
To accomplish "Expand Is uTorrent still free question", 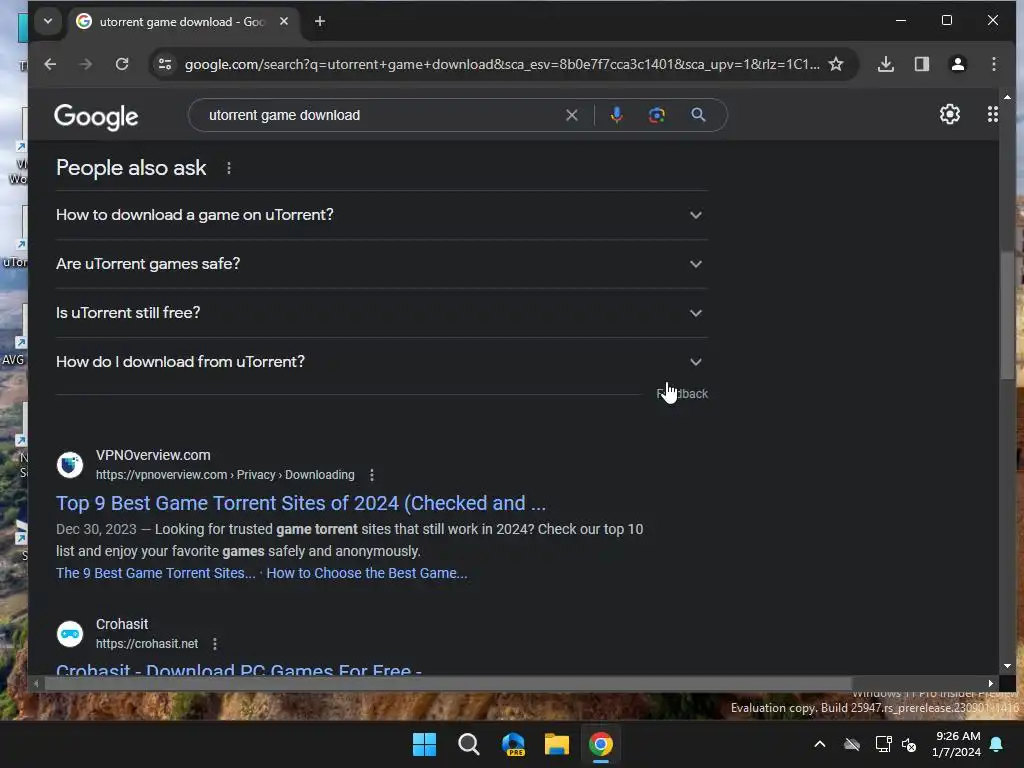I will (382, 313).
